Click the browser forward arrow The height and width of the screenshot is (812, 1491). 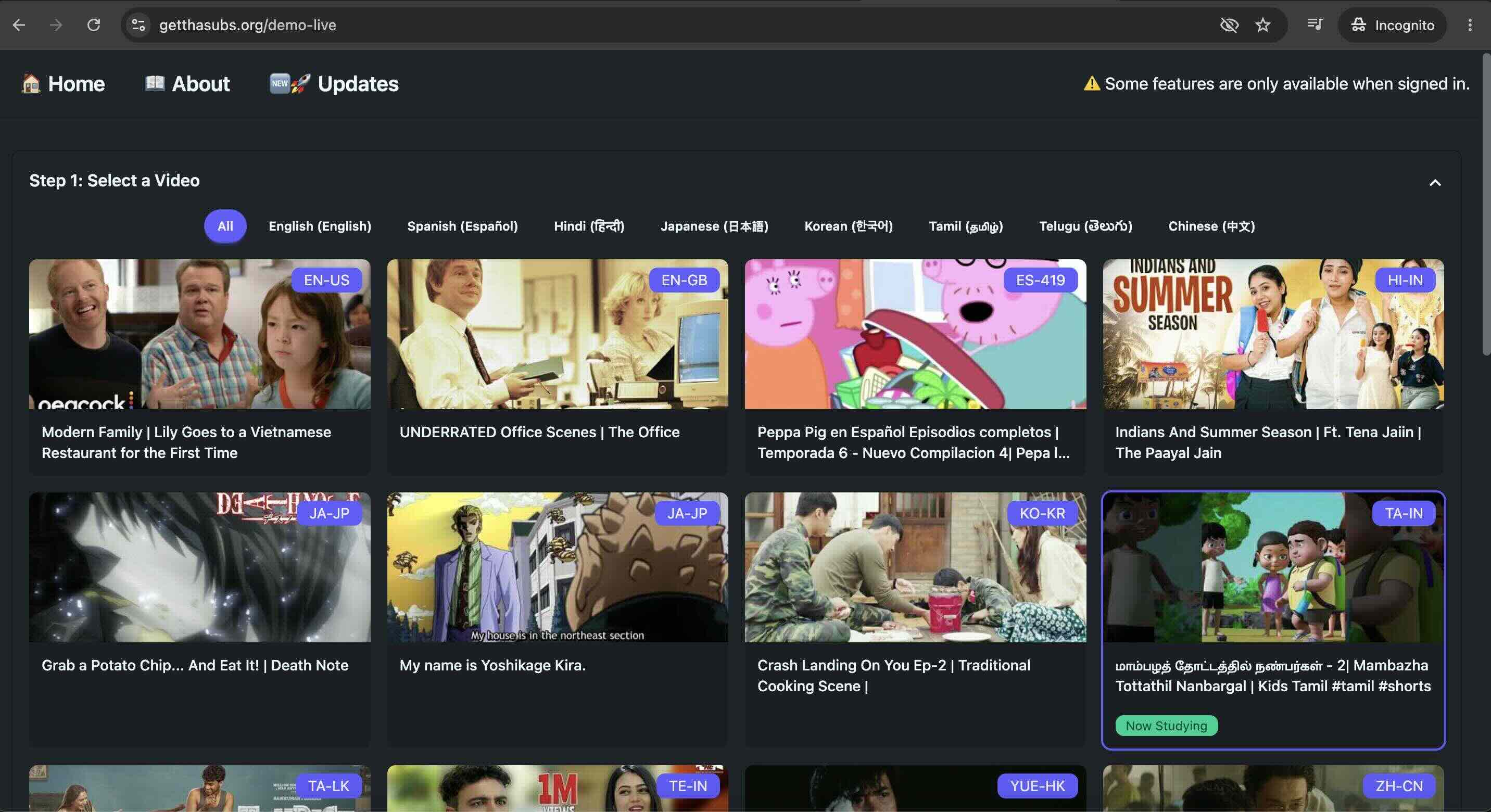(x=56, y=25)
